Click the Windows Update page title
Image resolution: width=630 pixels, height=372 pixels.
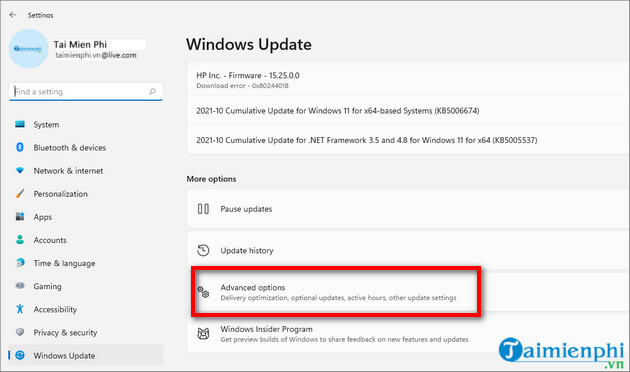[249, 44]
